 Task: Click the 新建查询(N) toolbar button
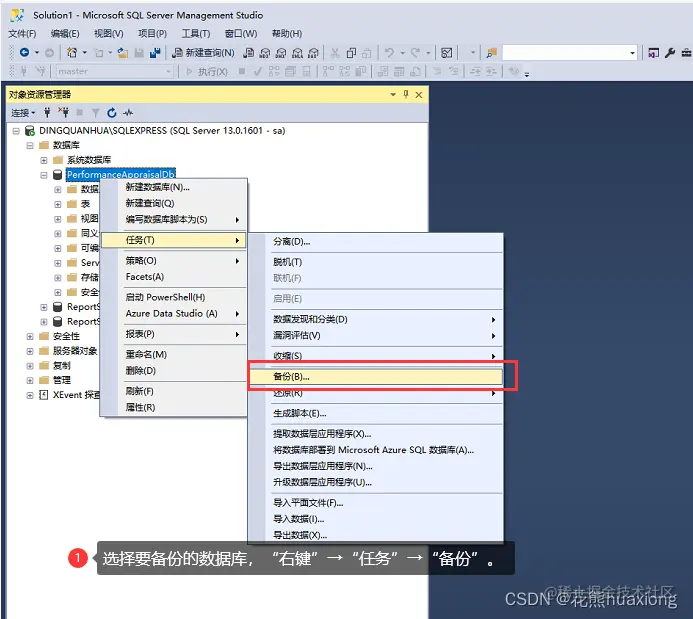[203, 53]
